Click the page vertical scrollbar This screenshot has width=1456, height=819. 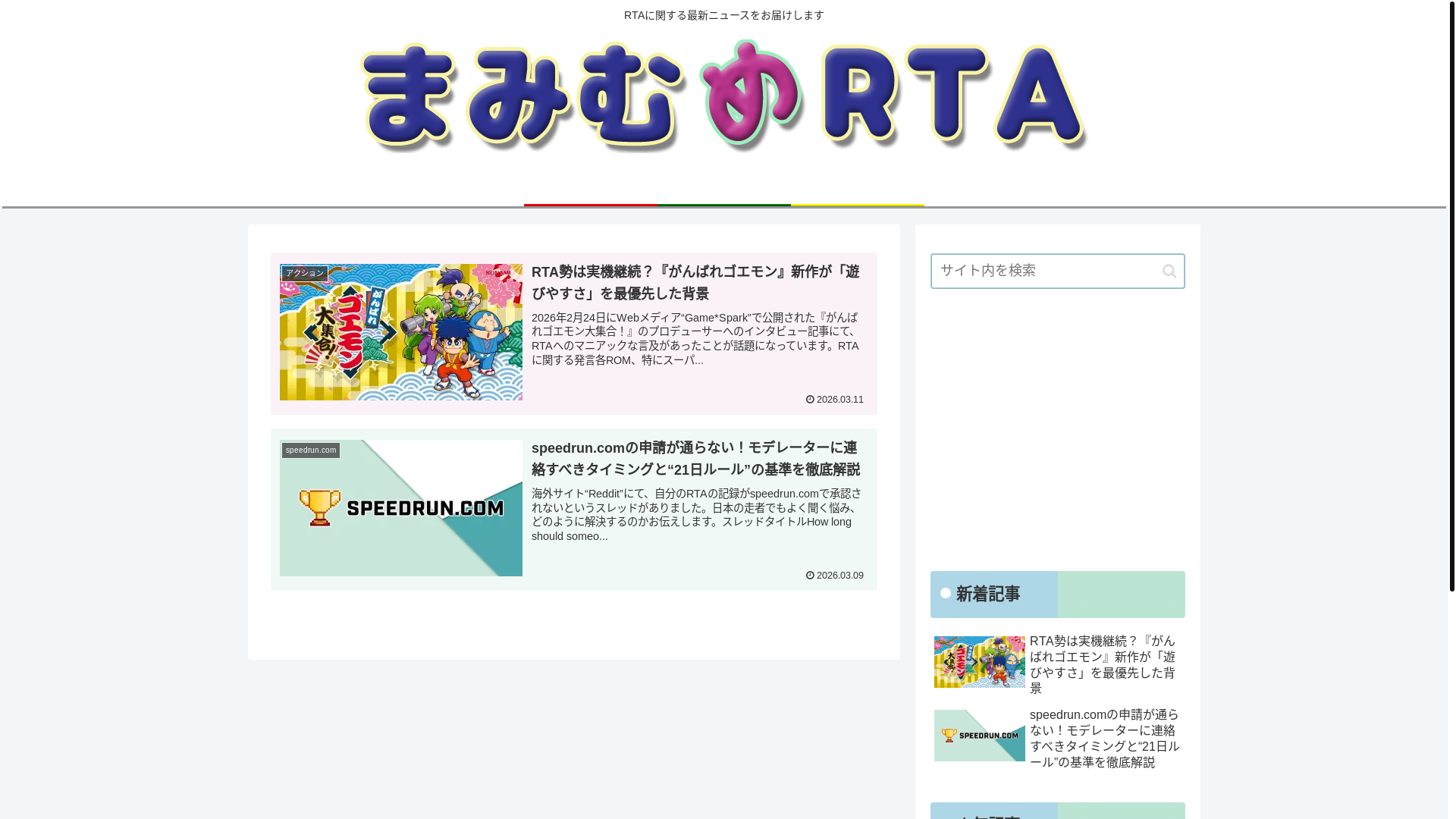click(1451, 296)
